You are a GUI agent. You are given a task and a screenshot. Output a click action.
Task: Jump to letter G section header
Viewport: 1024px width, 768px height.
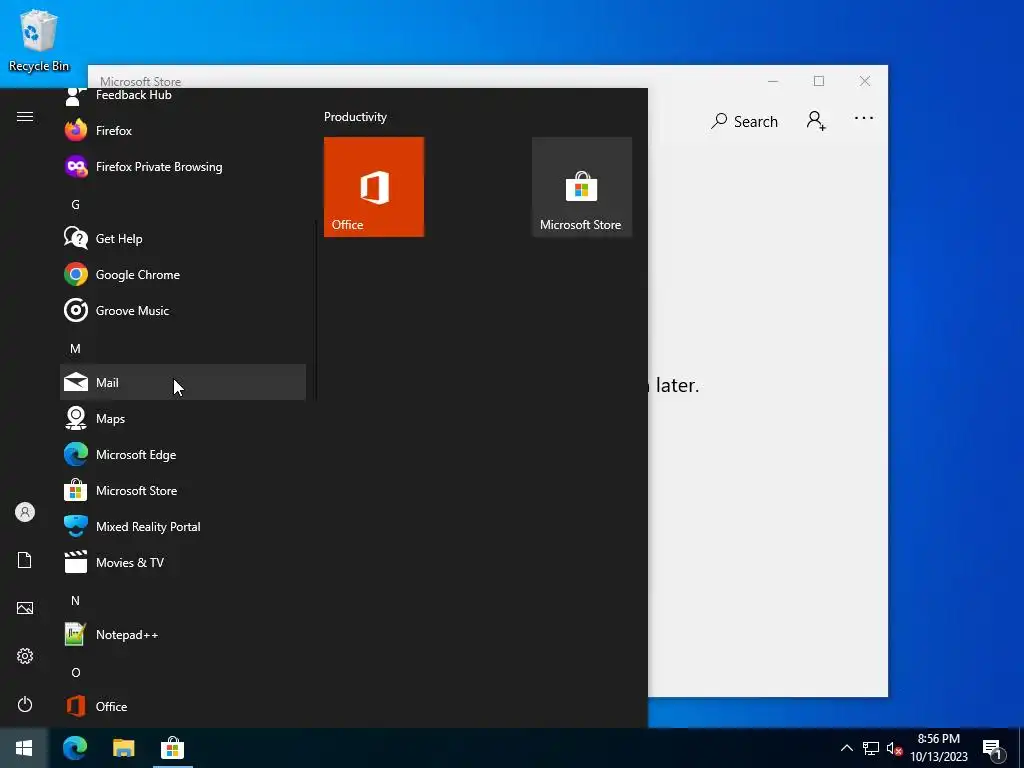pyautogui.click(x=75, y=204)
